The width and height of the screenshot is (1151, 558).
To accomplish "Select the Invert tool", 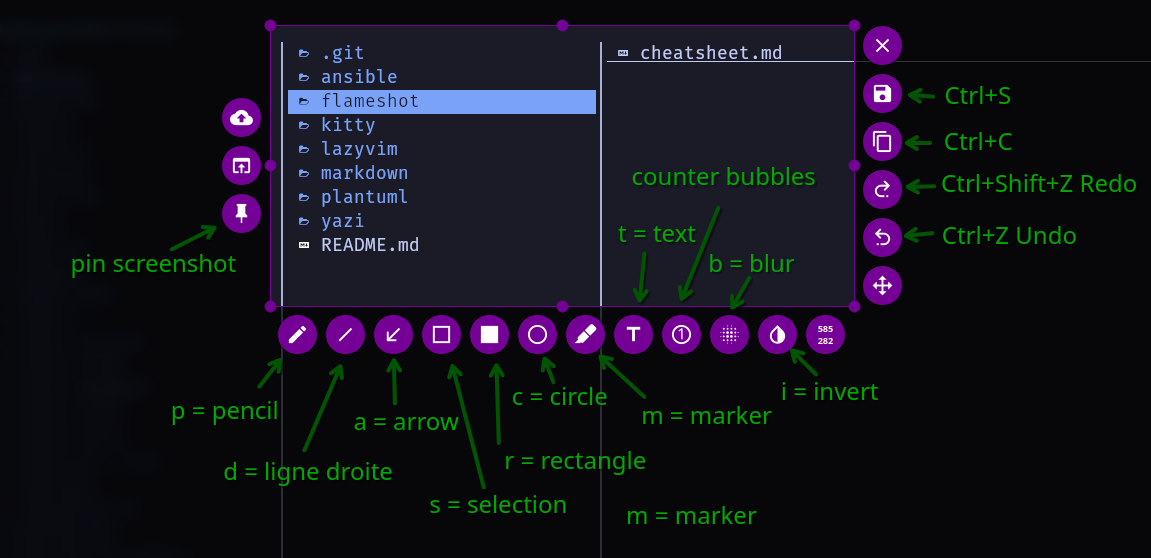I will pos(777,335).
